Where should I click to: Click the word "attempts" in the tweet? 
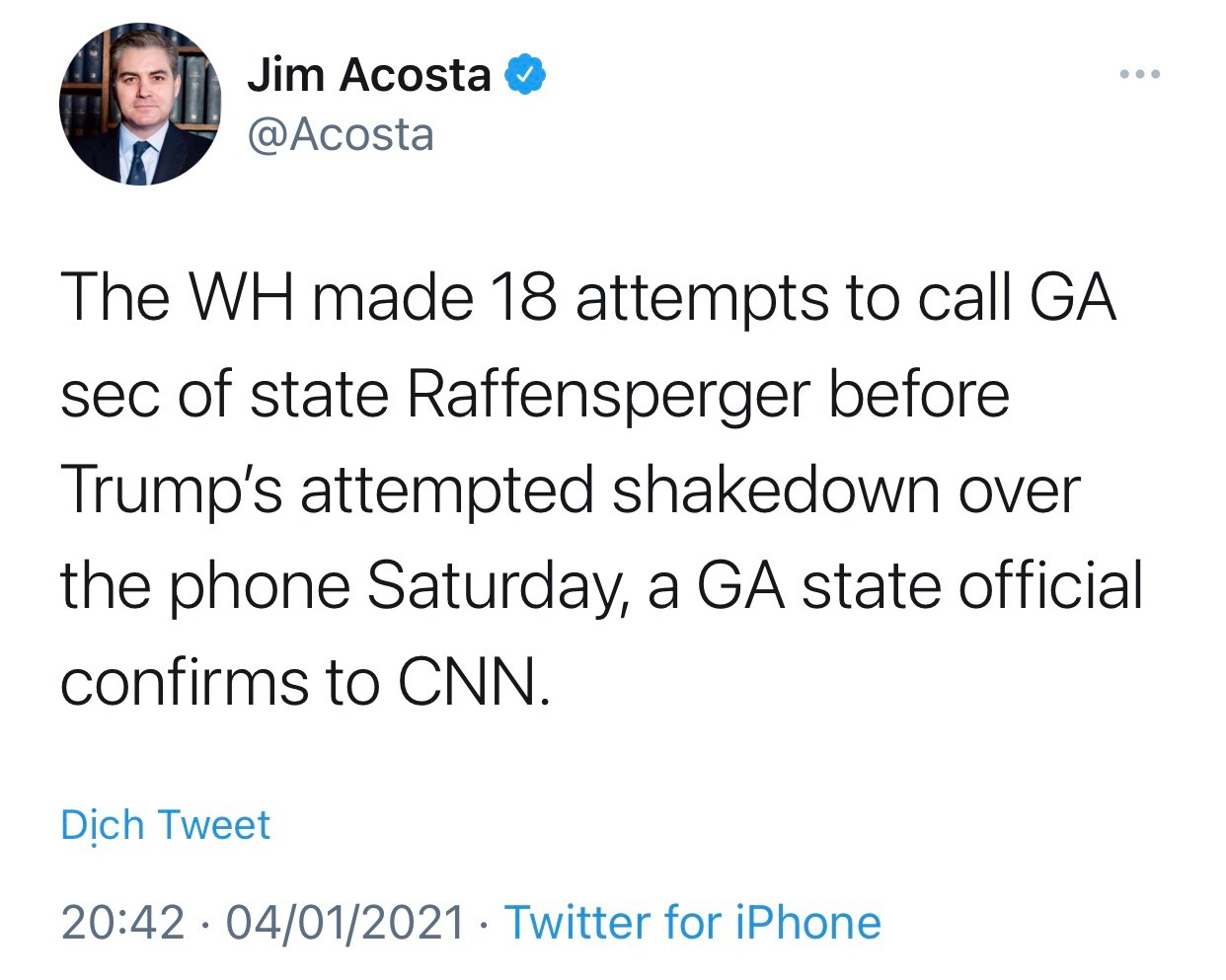[702, 298]
